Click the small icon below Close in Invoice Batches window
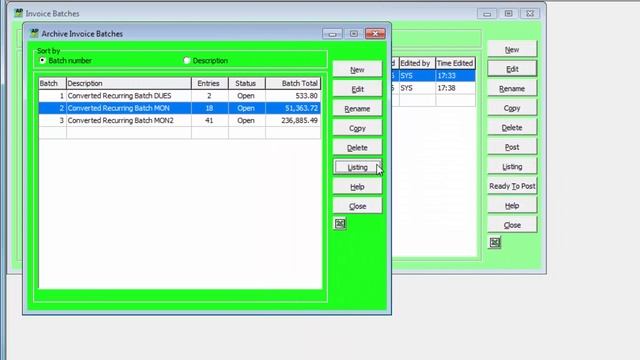This screenshot has width=640, height=360. click(495, 242)
